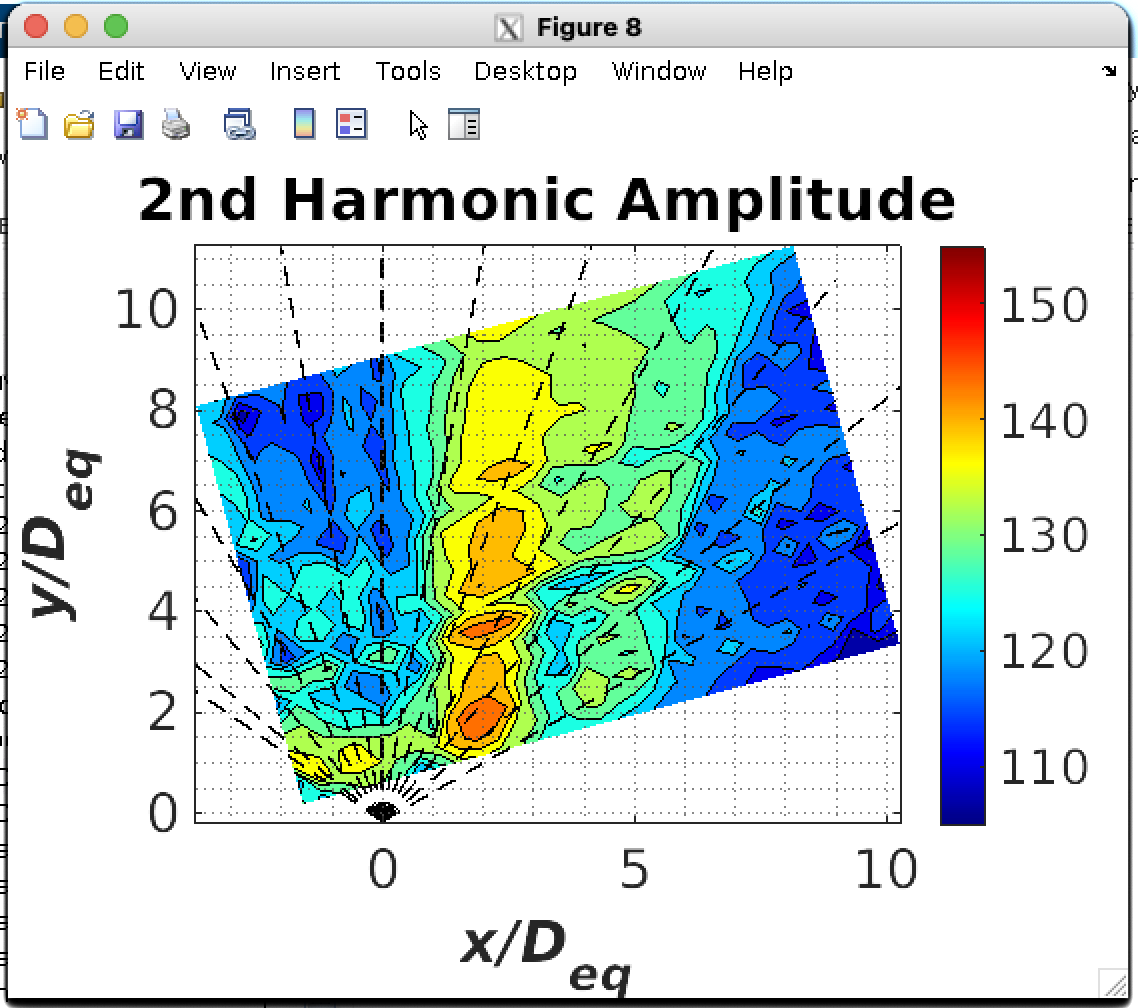Open the Tools menu

click(x=408, y=71)
